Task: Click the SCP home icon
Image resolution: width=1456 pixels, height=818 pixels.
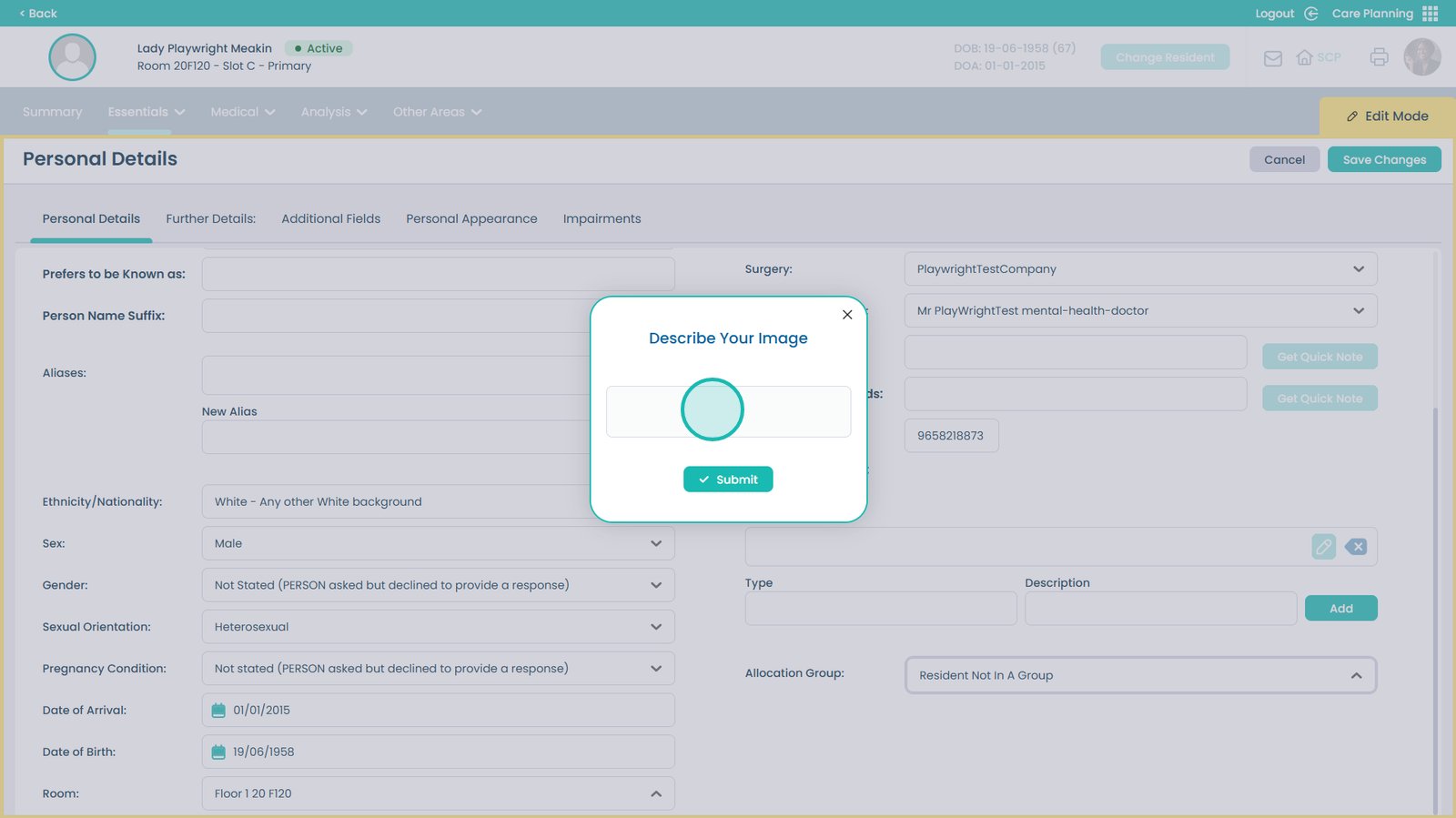Action: [1305, 57]
